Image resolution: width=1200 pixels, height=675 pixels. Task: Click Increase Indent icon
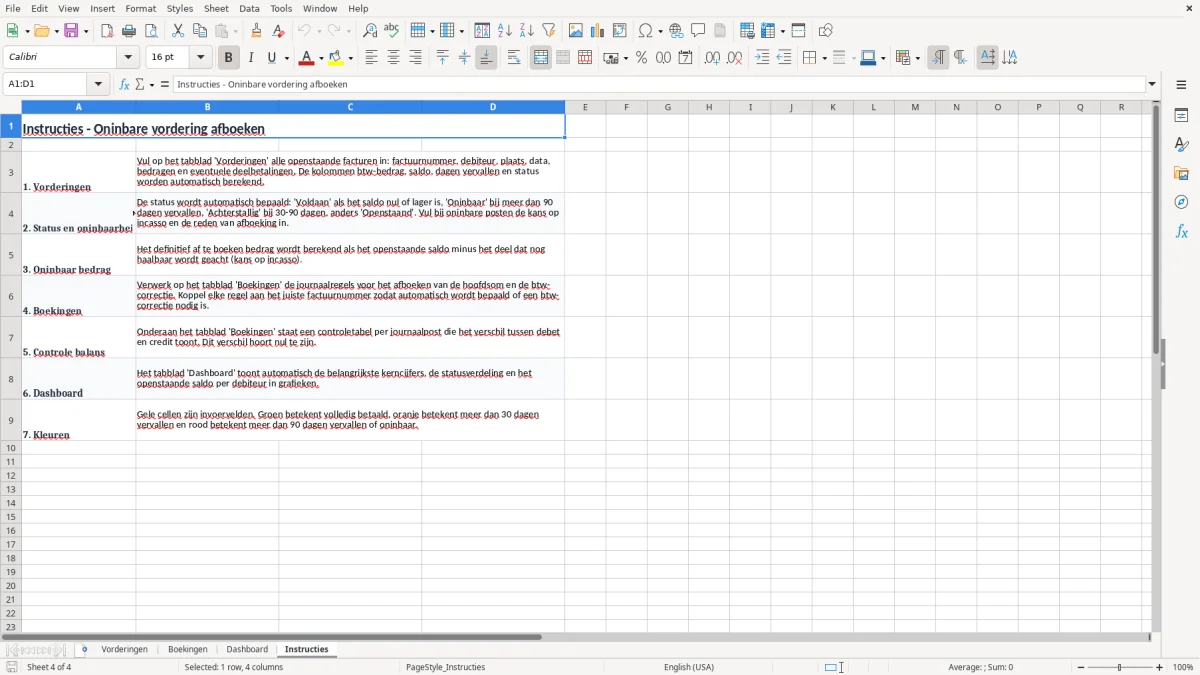tap(762, 58)
